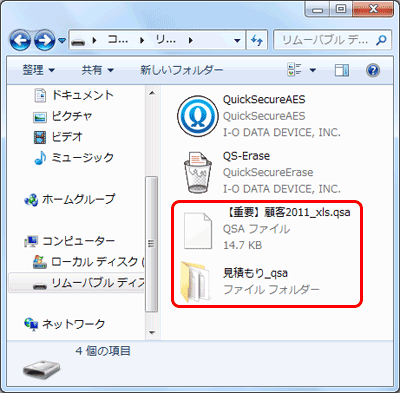Image resolution: width=400 pixels, height=393 pixels.
Task: Open recent pages dropdown next to Forward
Action: coord(62,40)
